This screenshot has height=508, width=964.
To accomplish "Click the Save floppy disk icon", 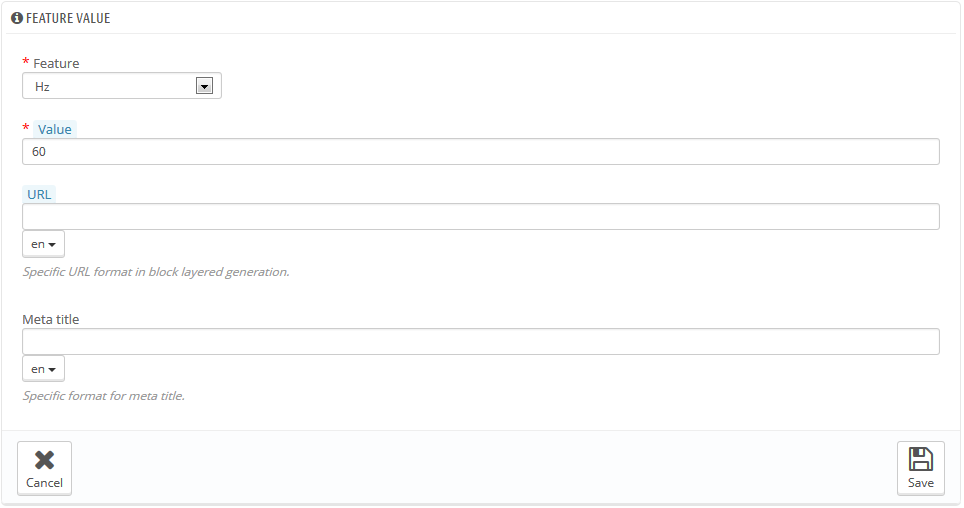I will coord(920,460).
